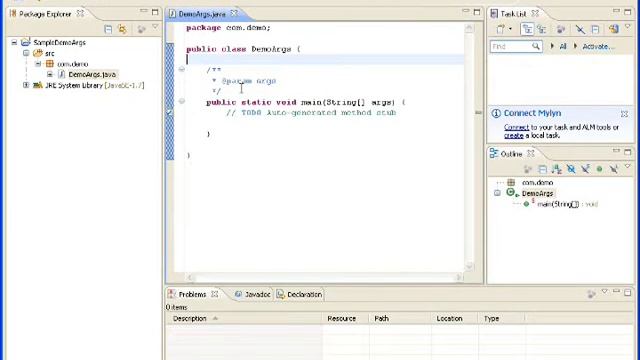
Task: Collapse DemoArgs node in Outline
Action: pos(497,193)
